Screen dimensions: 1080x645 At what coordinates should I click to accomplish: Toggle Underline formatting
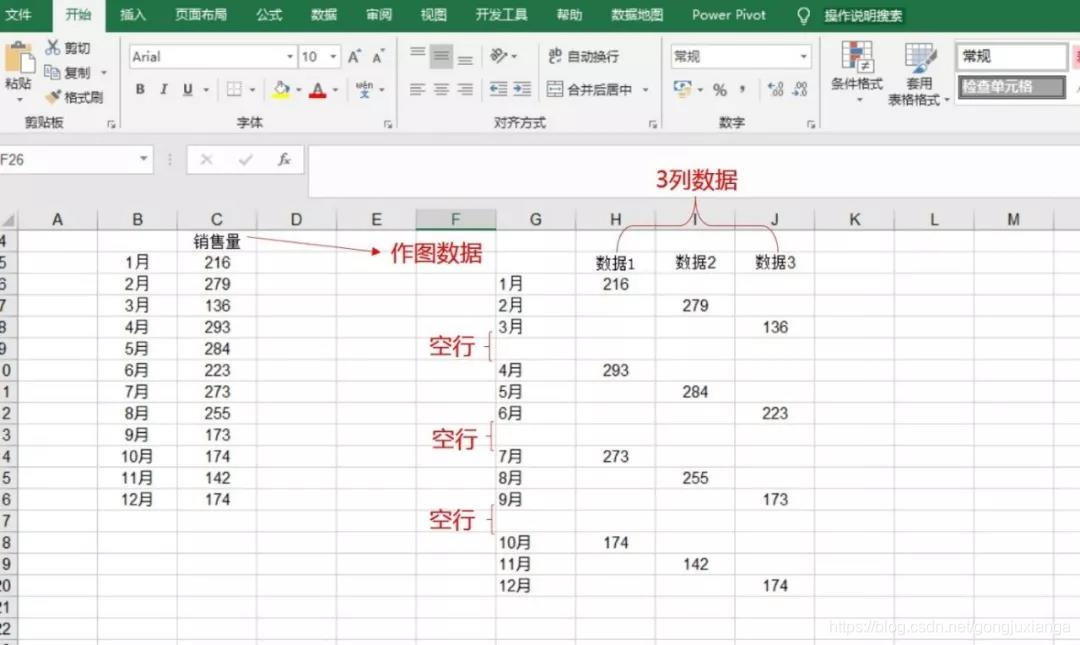187,90
